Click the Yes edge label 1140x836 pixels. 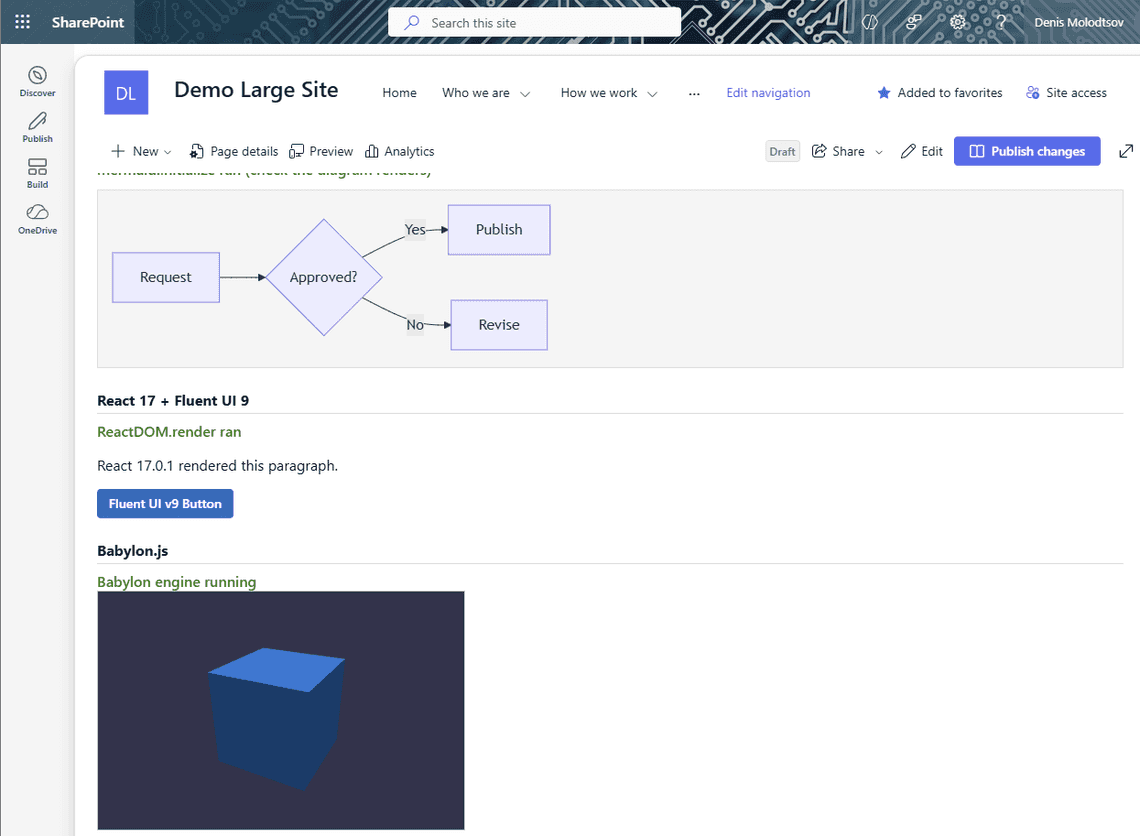coord(415,230)
